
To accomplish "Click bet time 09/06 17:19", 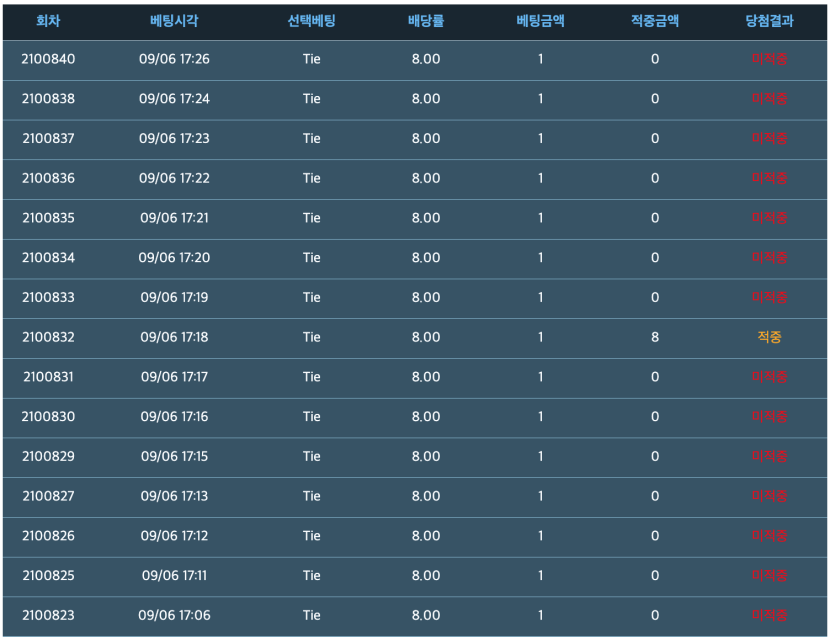I will (x=174, y=298).
